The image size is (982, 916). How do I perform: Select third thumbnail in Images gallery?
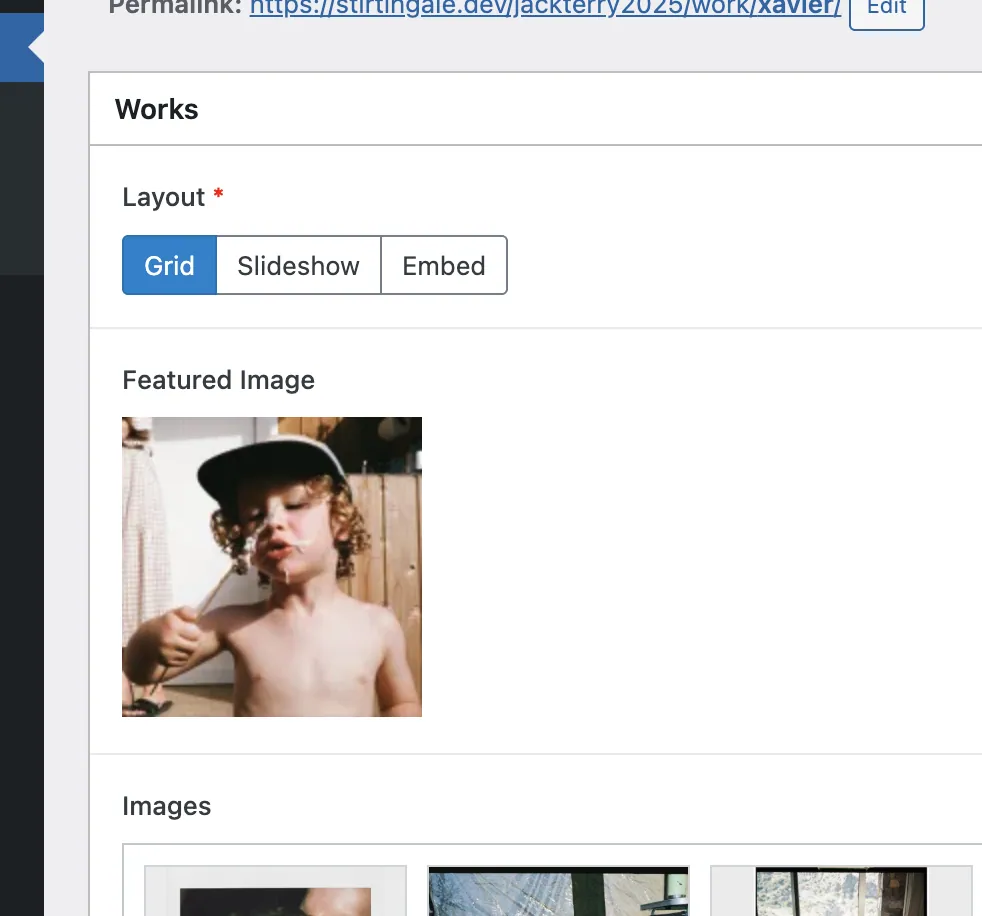click(841, 893)
